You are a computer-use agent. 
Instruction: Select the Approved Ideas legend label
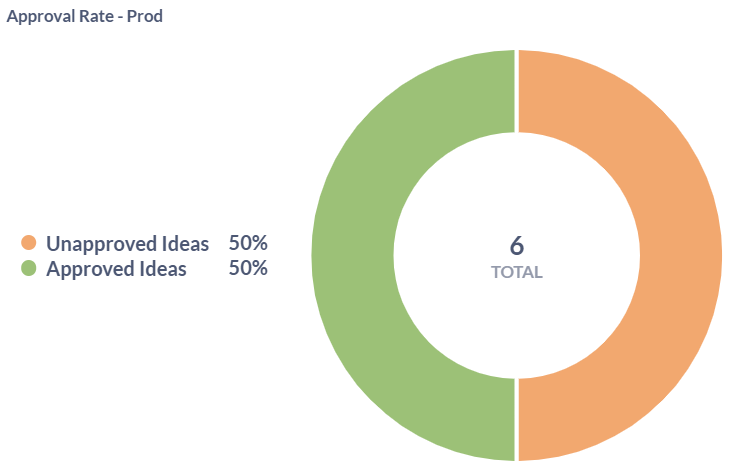click(116, 268)
